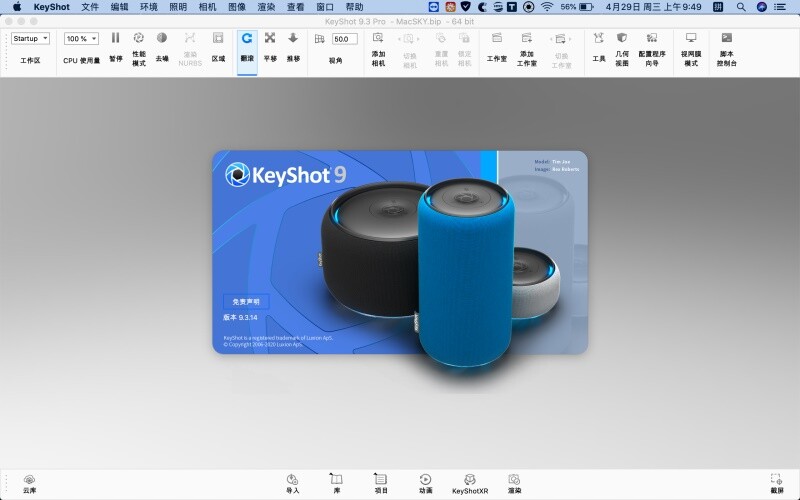Open the 100 % CPU usage dropdown
The image size is (800, 500).
tap(81, 38)
